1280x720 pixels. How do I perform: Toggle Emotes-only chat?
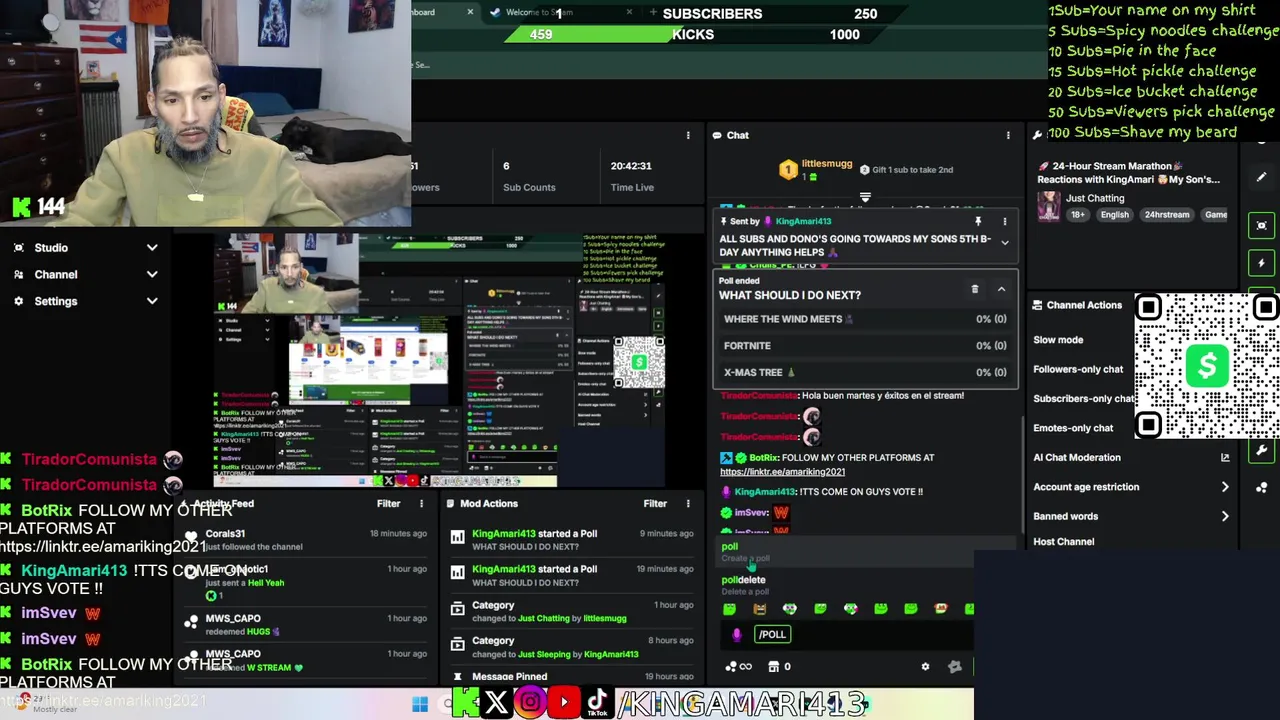[x=1073, y=428]
